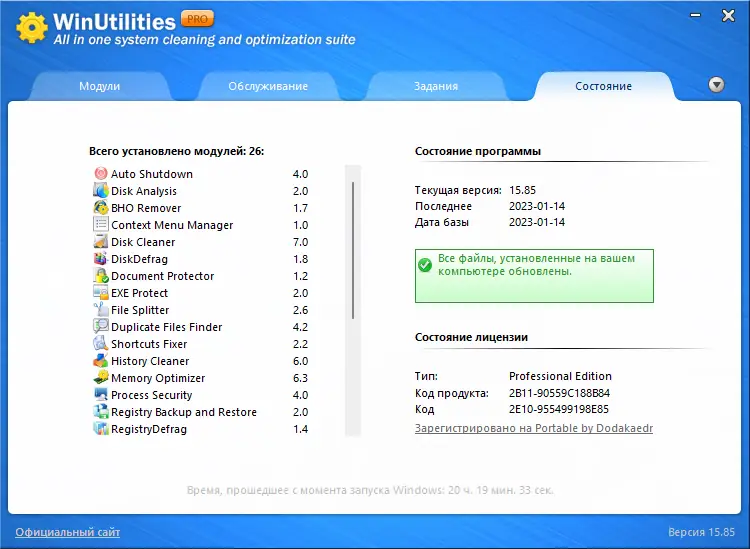750x549 pixels.
Task: Click the BHO Remover module icon
Action: (100, 208)
